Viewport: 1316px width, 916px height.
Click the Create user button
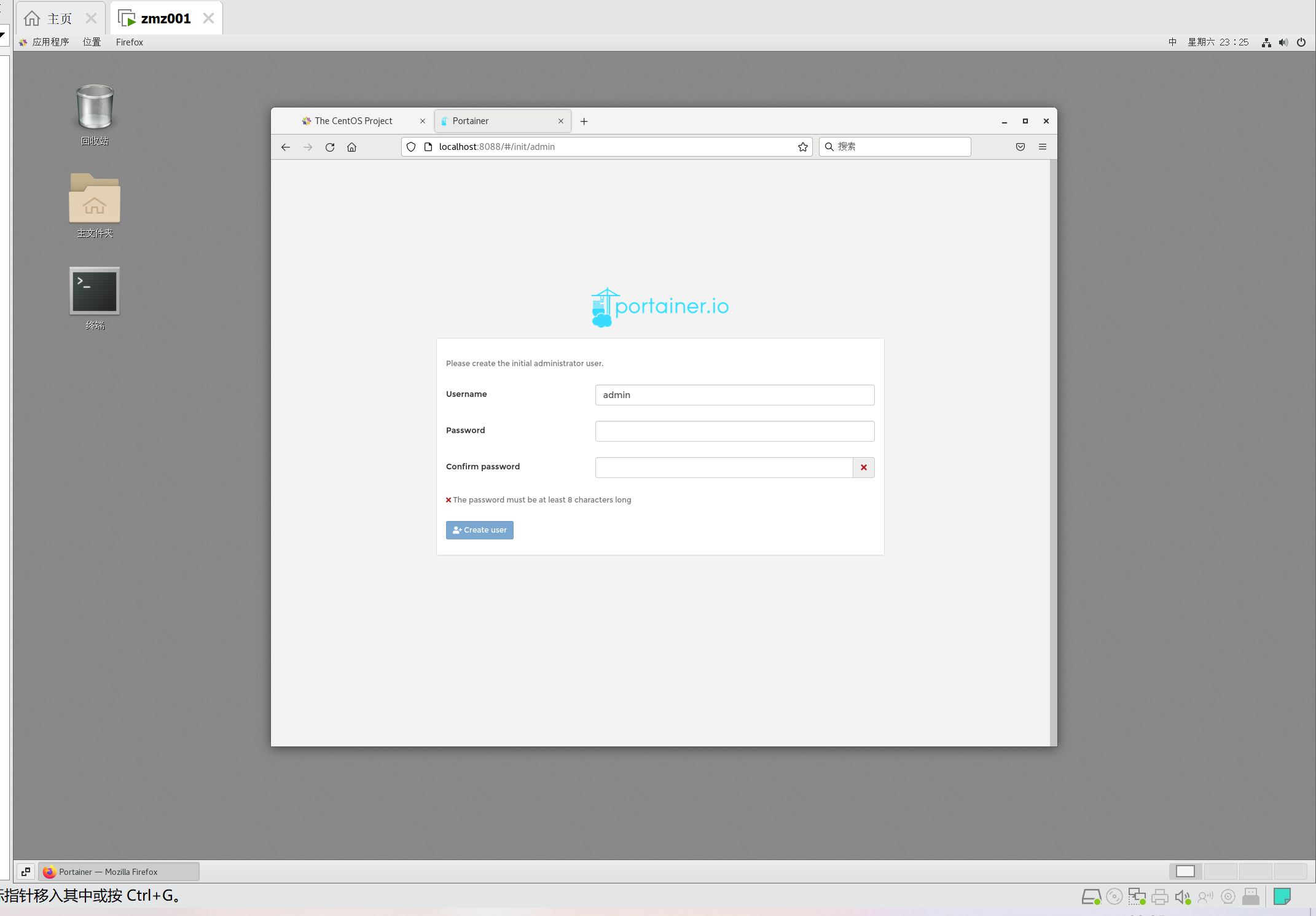click(x=479, y=530)
